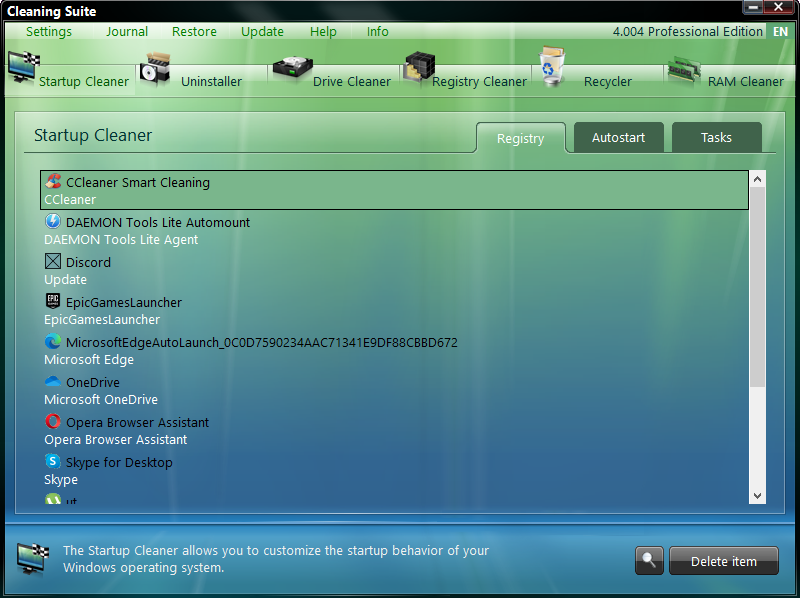Minimize the Cleaning Suite window
Viewport: 800px width, 598px height.
(x=753, y=7)
